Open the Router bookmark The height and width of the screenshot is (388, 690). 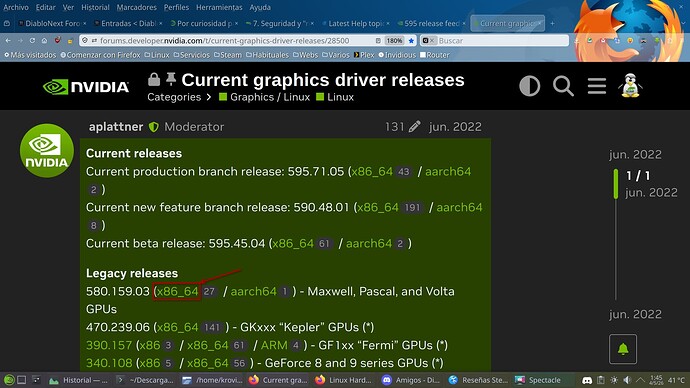click(435, 55)
